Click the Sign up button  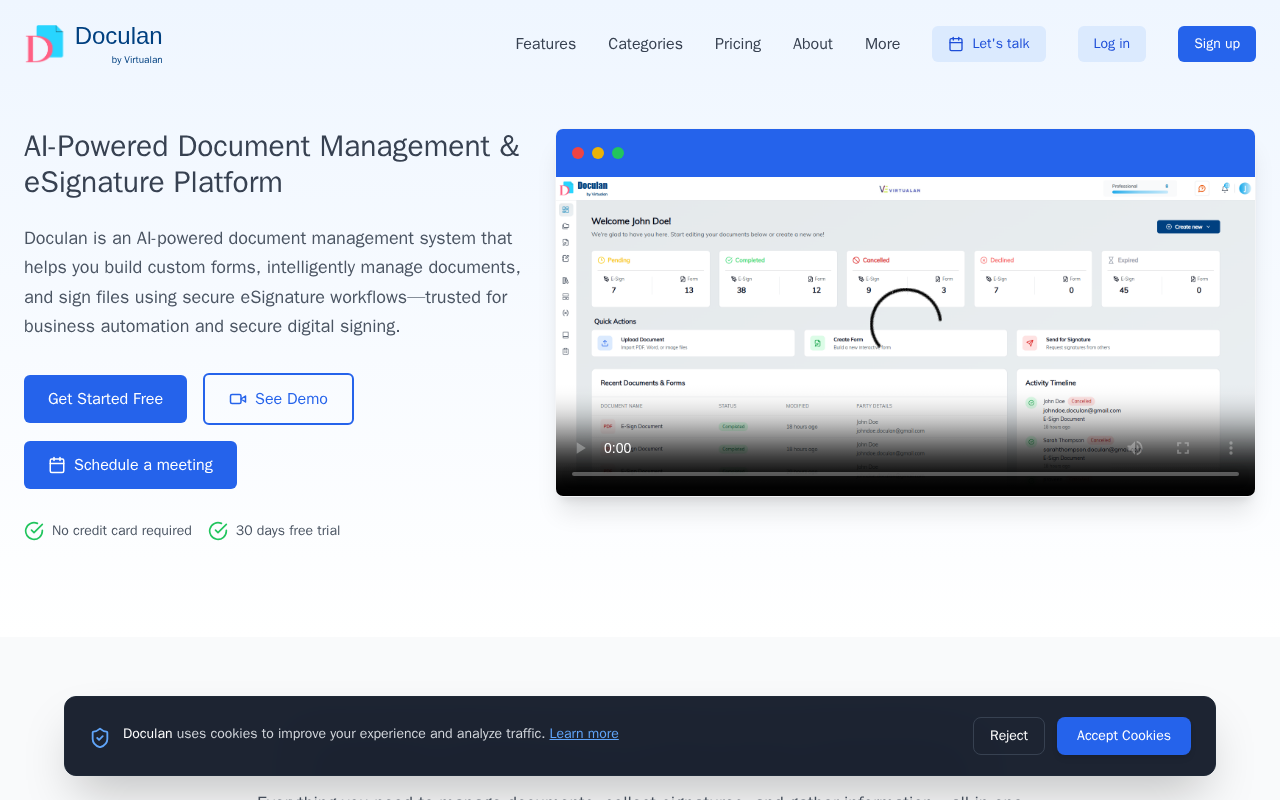[x=1217, y=44]
